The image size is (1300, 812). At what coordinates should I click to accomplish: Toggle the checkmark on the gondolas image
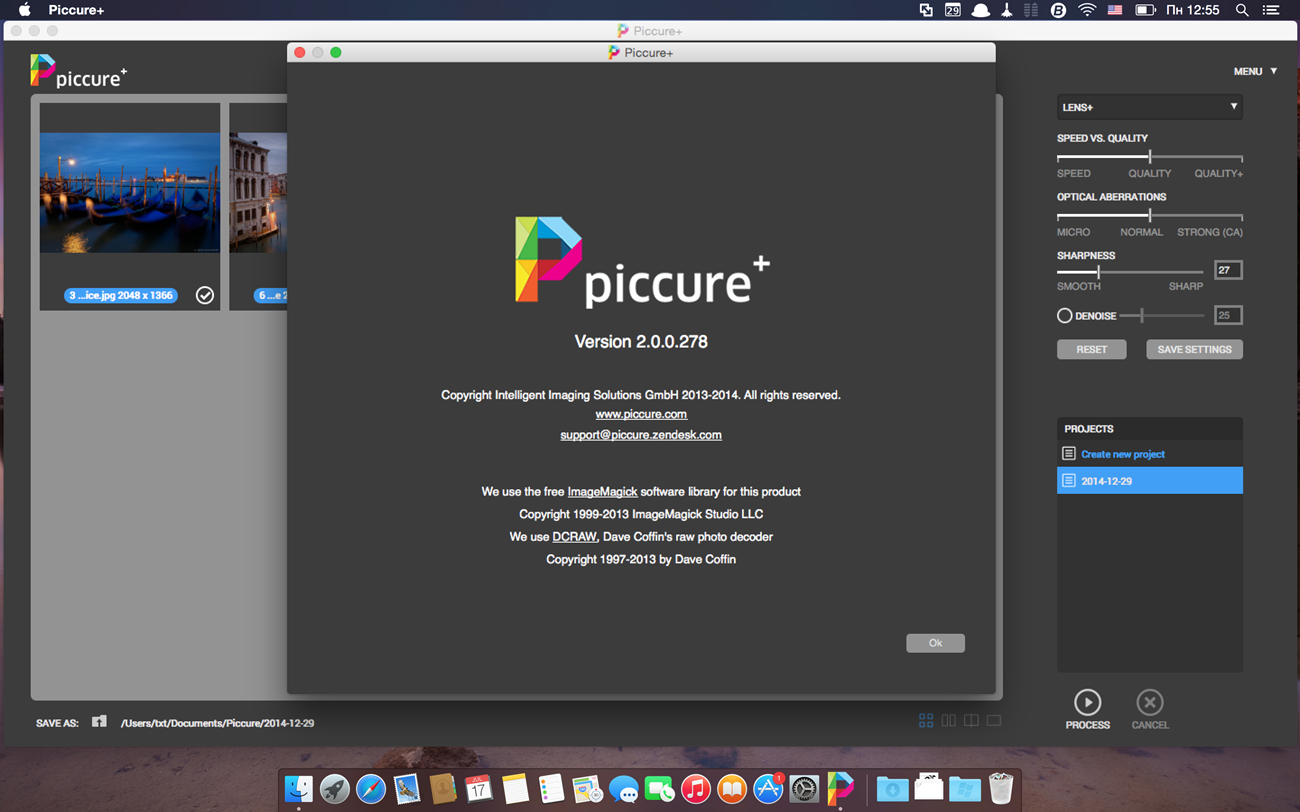click(205, 295)
